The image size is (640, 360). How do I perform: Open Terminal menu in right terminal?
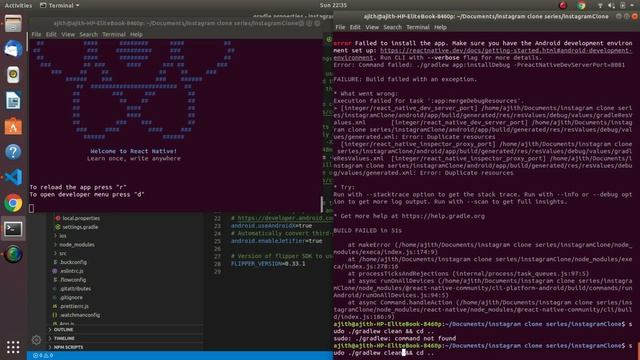[x=418, y=27]
